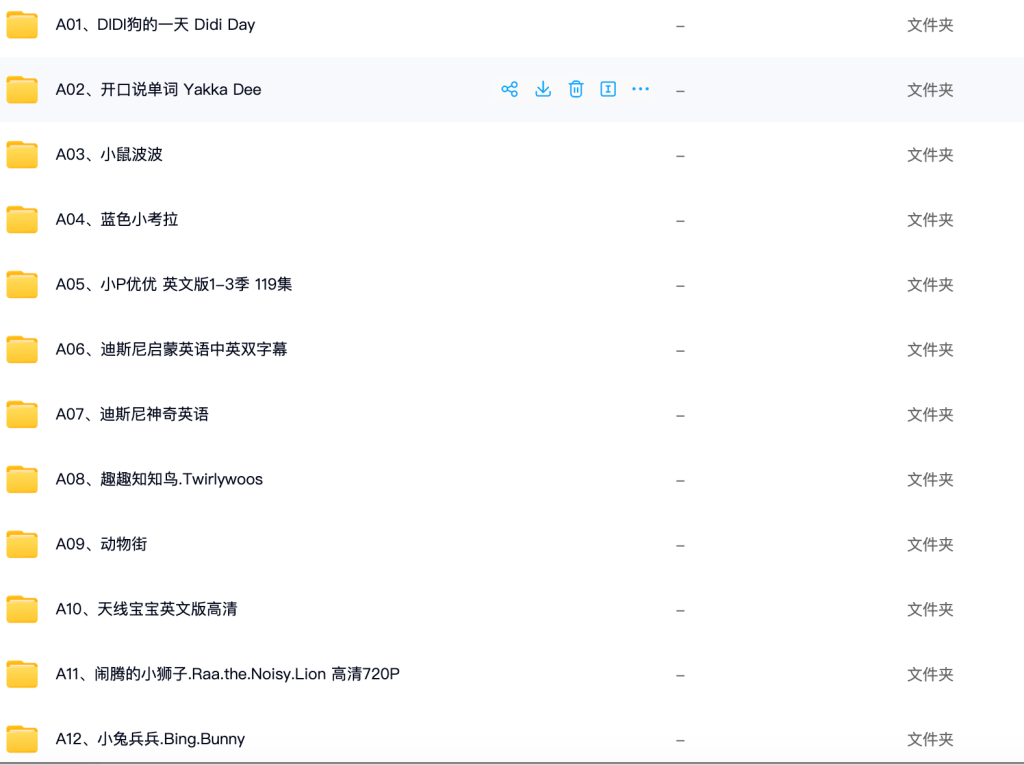Open A11 Raa.the.Noisy.Lion folder
Image resolution: width=1024 pixels, height=765 pixels.
pos(227,674)
